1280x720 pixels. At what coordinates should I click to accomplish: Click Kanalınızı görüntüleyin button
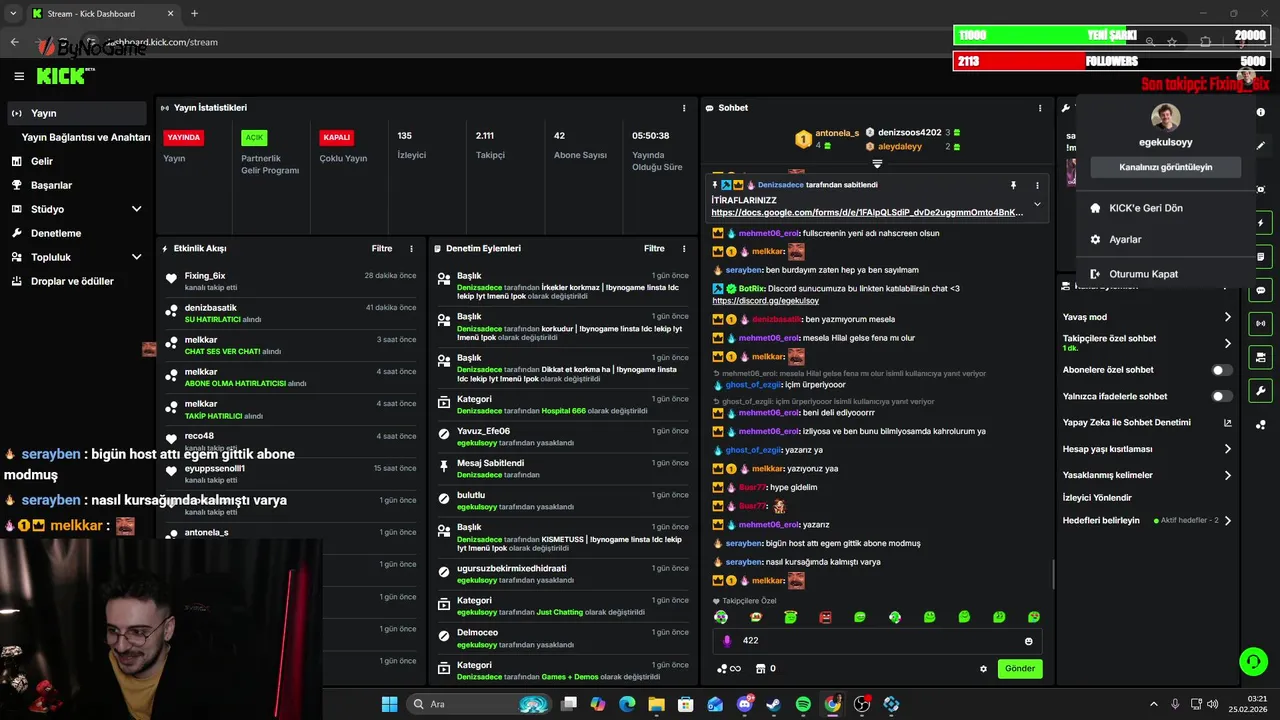pos(1165,167)
